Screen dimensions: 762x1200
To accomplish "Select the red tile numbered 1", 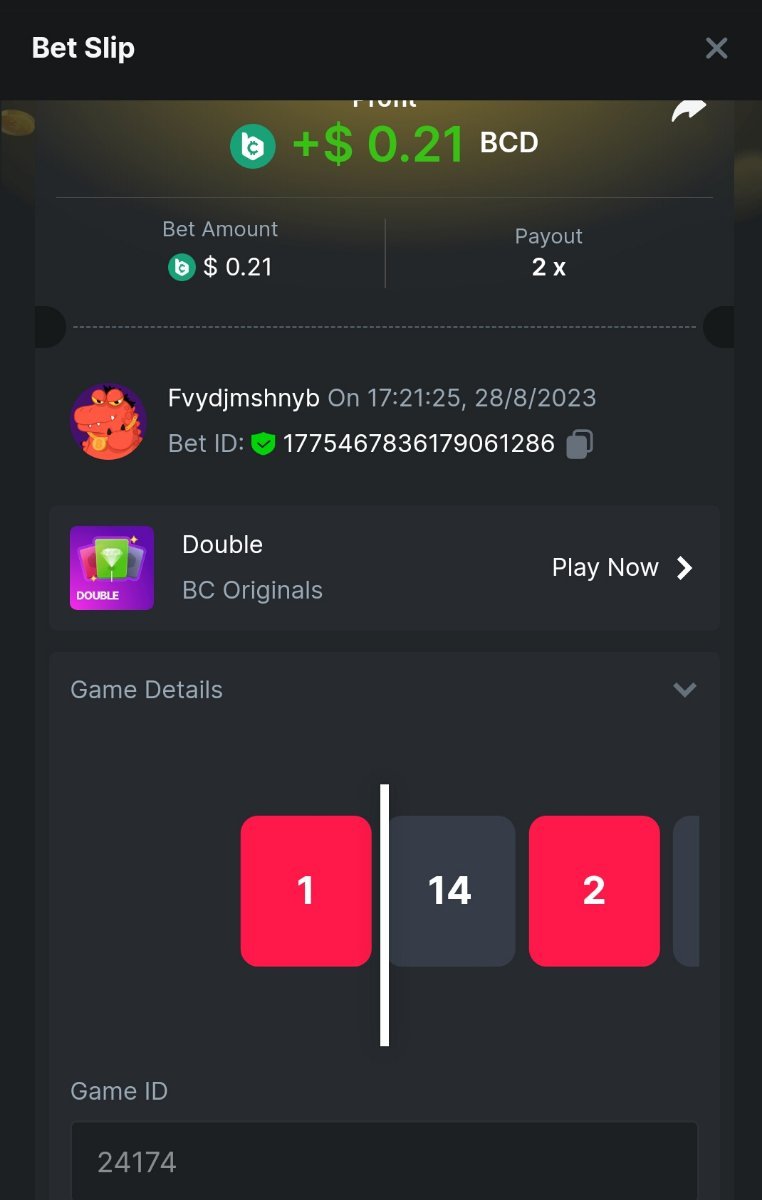I will pos(306,891).
